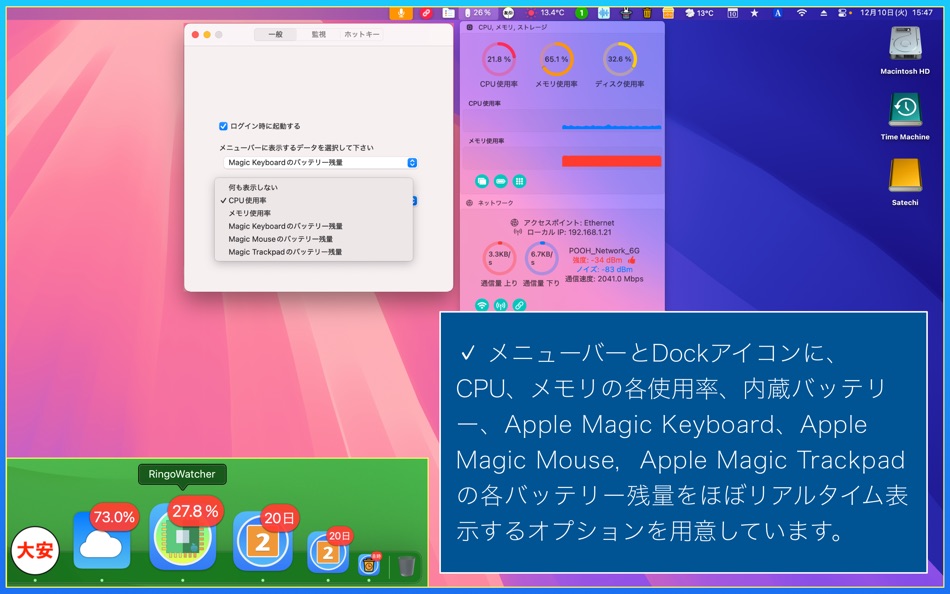
Task: Click the magic hat menu bar icon
Action: click(626, 13)
